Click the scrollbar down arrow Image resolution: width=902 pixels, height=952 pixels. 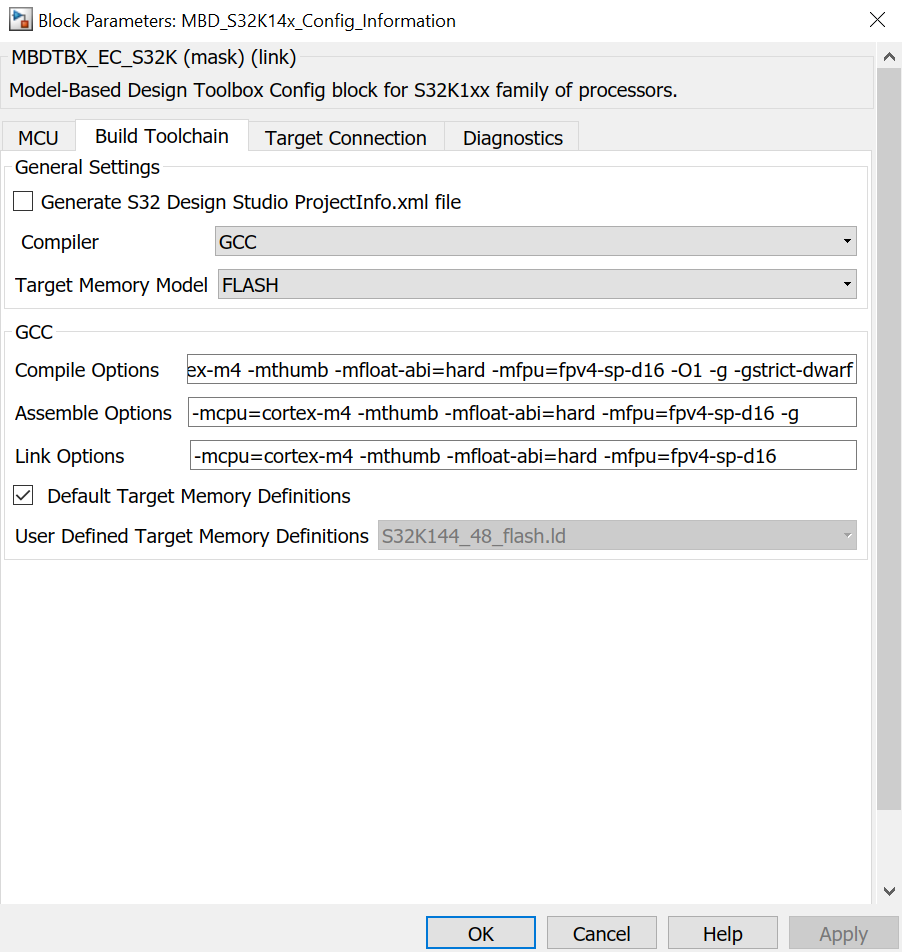click(x=889, y=891)
